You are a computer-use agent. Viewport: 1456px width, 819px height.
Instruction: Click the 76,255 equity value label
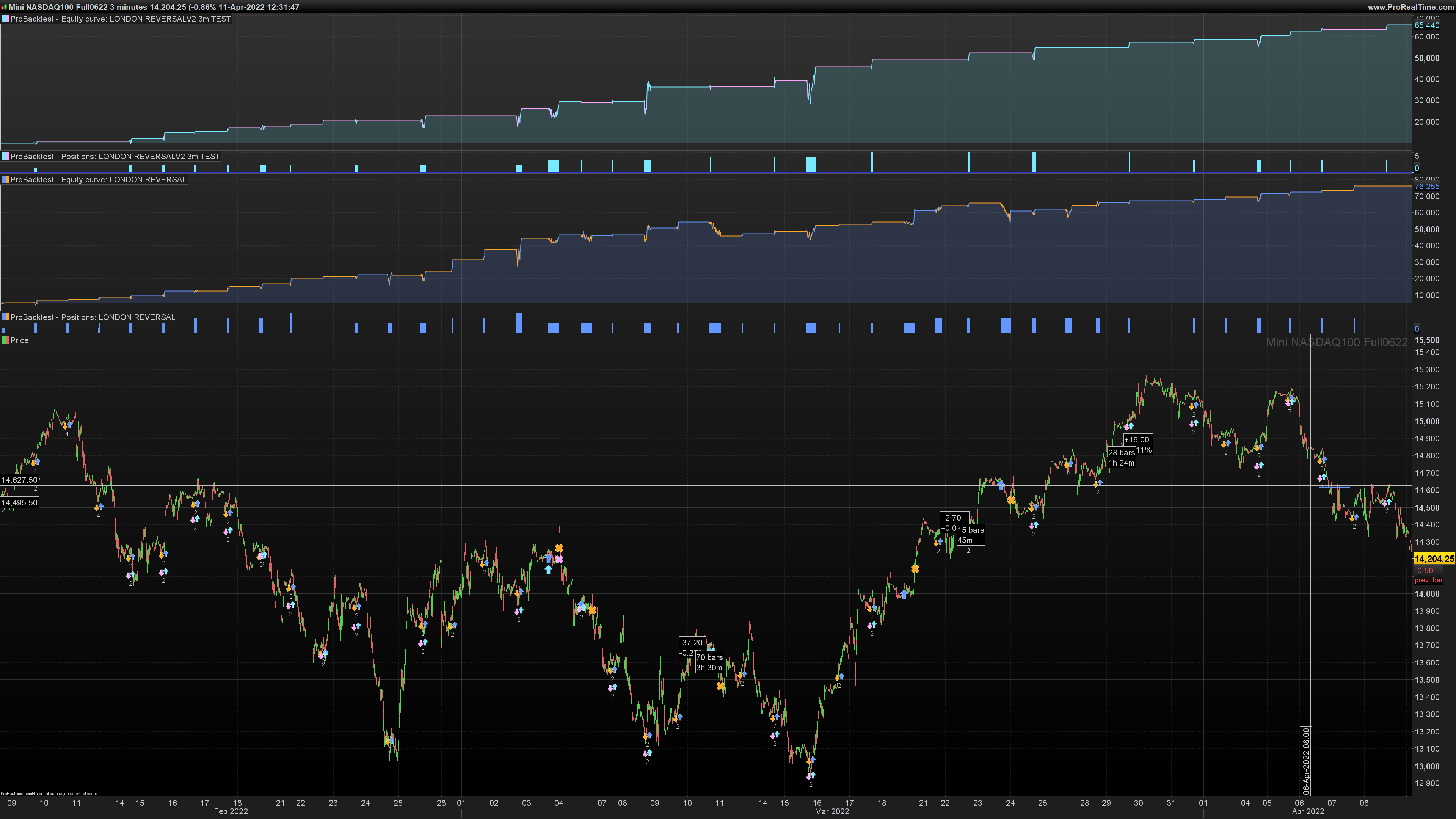coord(1426,187)
